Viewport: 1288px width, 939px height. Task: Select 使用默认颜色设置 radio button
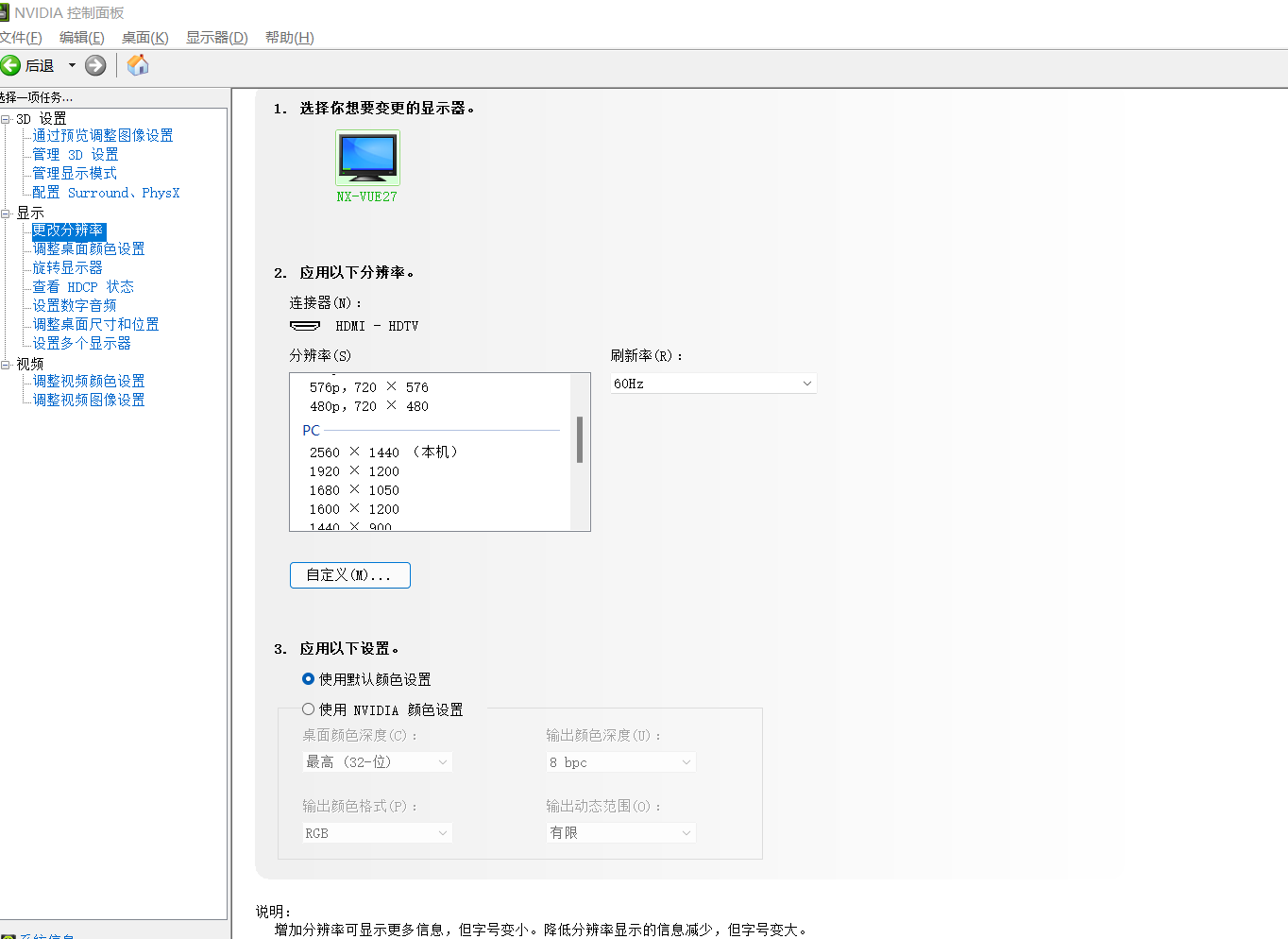(308, 679)
